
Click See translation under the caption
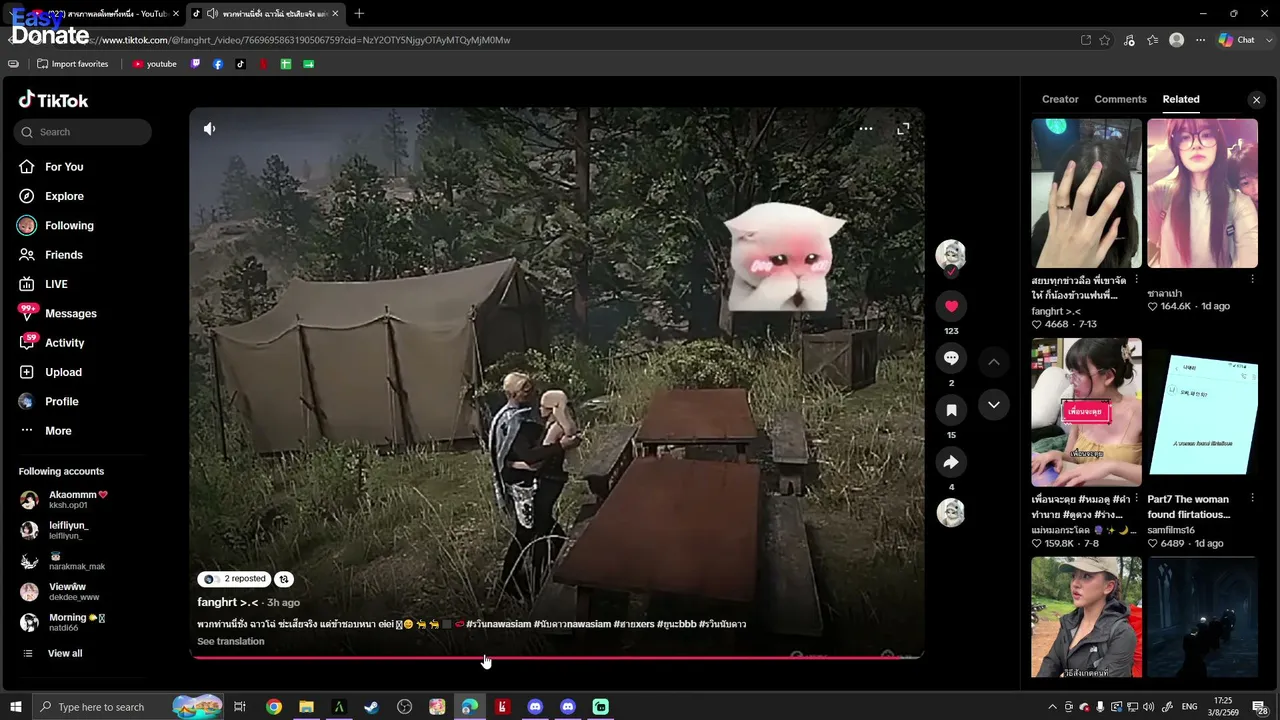(x=231, y=642)
